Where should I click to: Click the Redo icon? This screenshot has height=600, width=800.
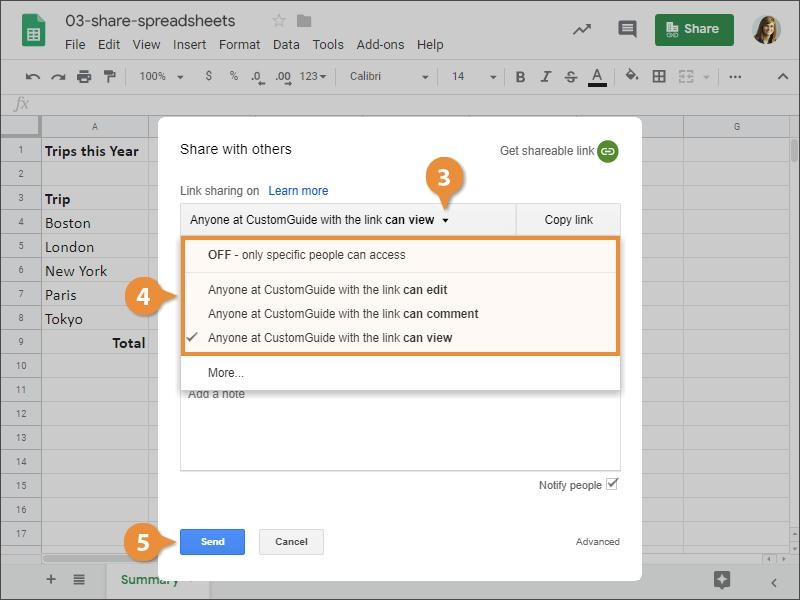pyautogui.click(x=58, y=77)
